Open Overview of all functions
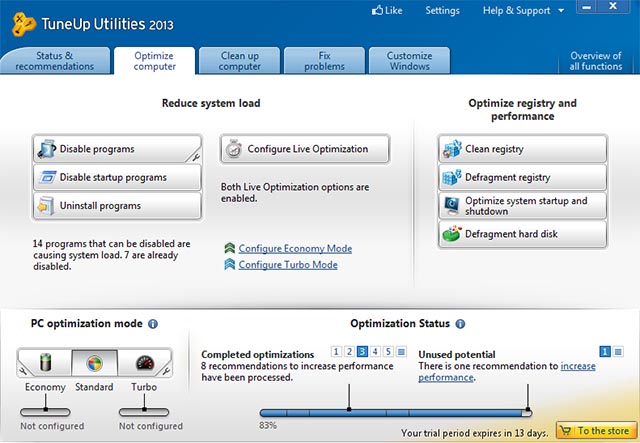 click(x=596, y=61)
